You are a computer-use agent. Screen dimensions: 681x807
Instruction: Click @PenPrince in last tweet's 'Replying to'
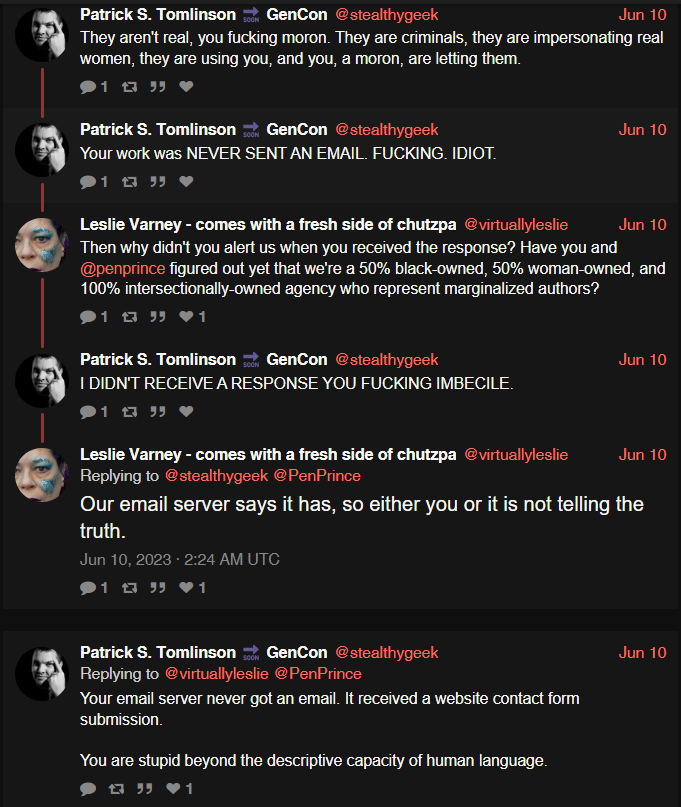318,674
